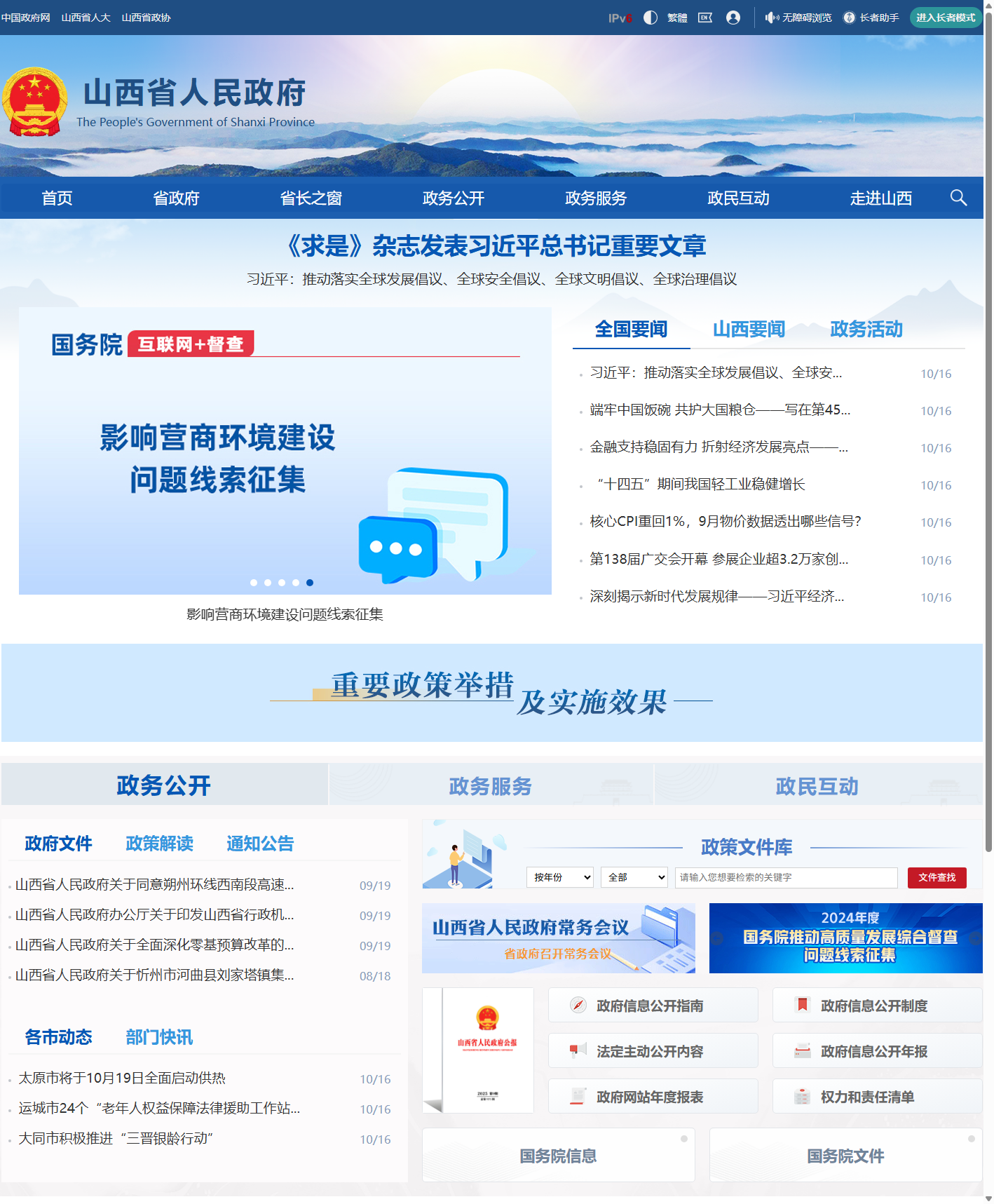Open the 按年份 dropdown
Image resolution: width=994 pixels, height=1204 pixels.
coord(560,877)
